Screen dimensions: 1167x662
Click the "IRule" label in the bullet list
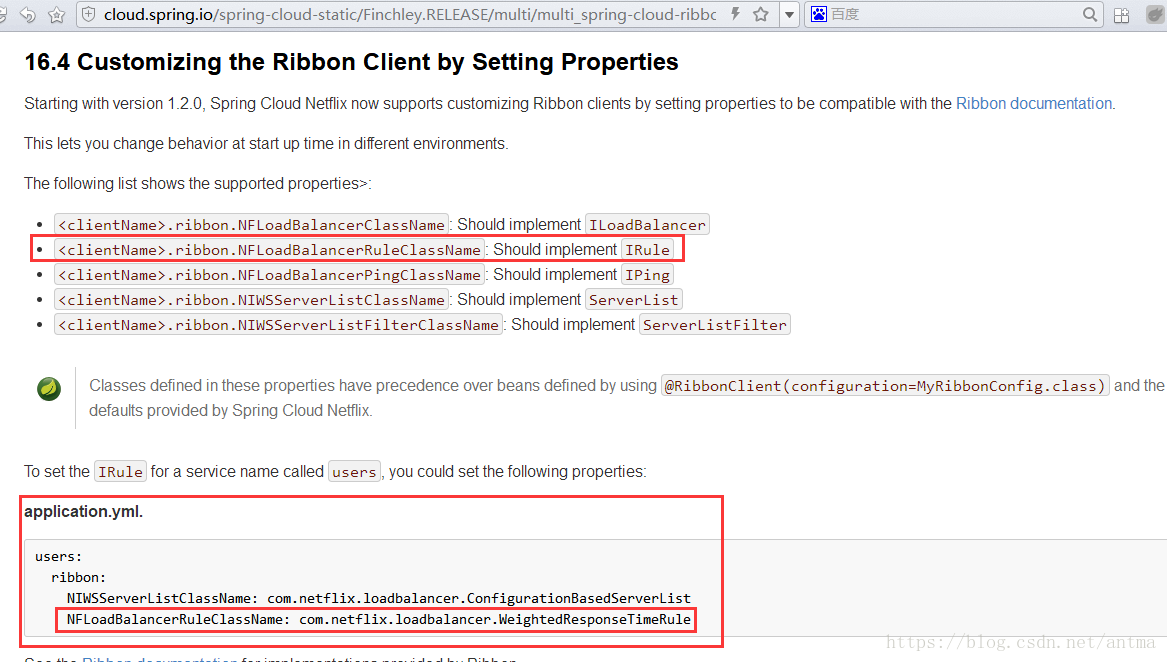648,250
